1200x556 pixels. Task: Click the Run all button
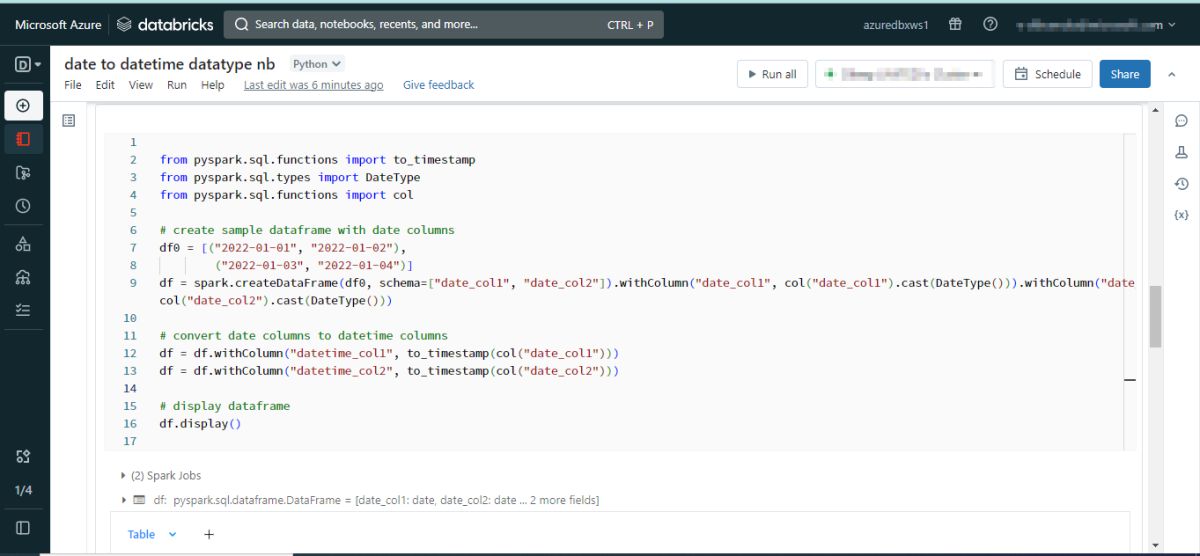[772, 74]
